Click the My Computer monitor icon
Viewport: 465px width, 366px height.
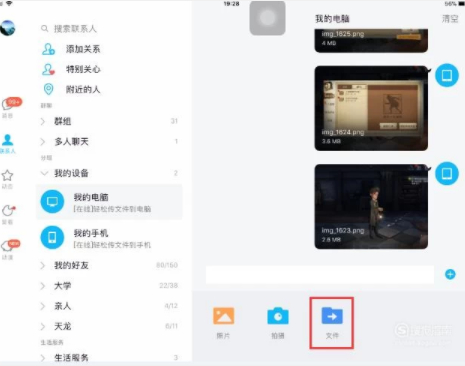52,202
